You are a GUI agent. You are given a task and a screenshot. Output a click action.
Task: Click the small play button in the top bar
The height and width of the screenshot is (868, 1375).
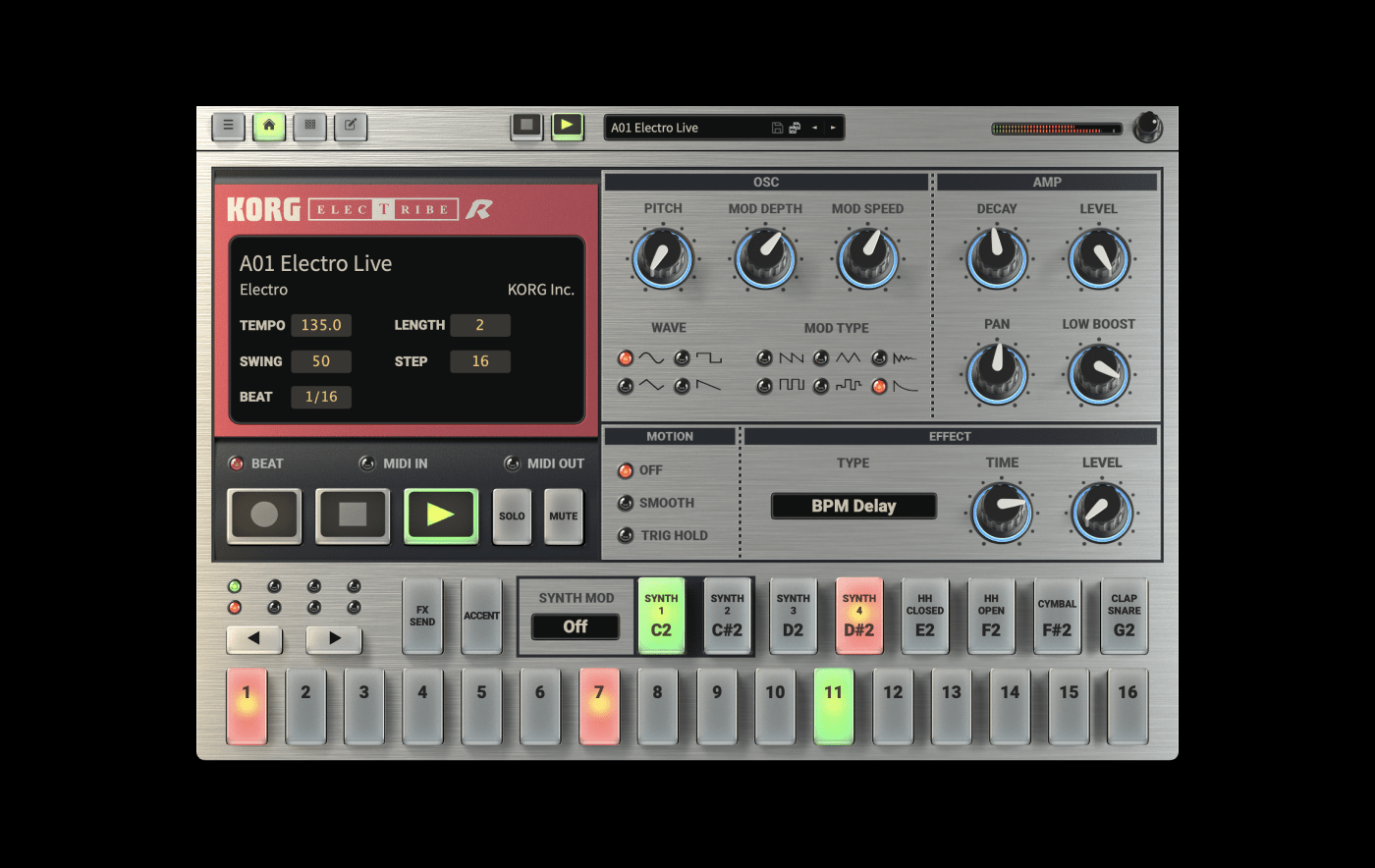tap(567, 126)
